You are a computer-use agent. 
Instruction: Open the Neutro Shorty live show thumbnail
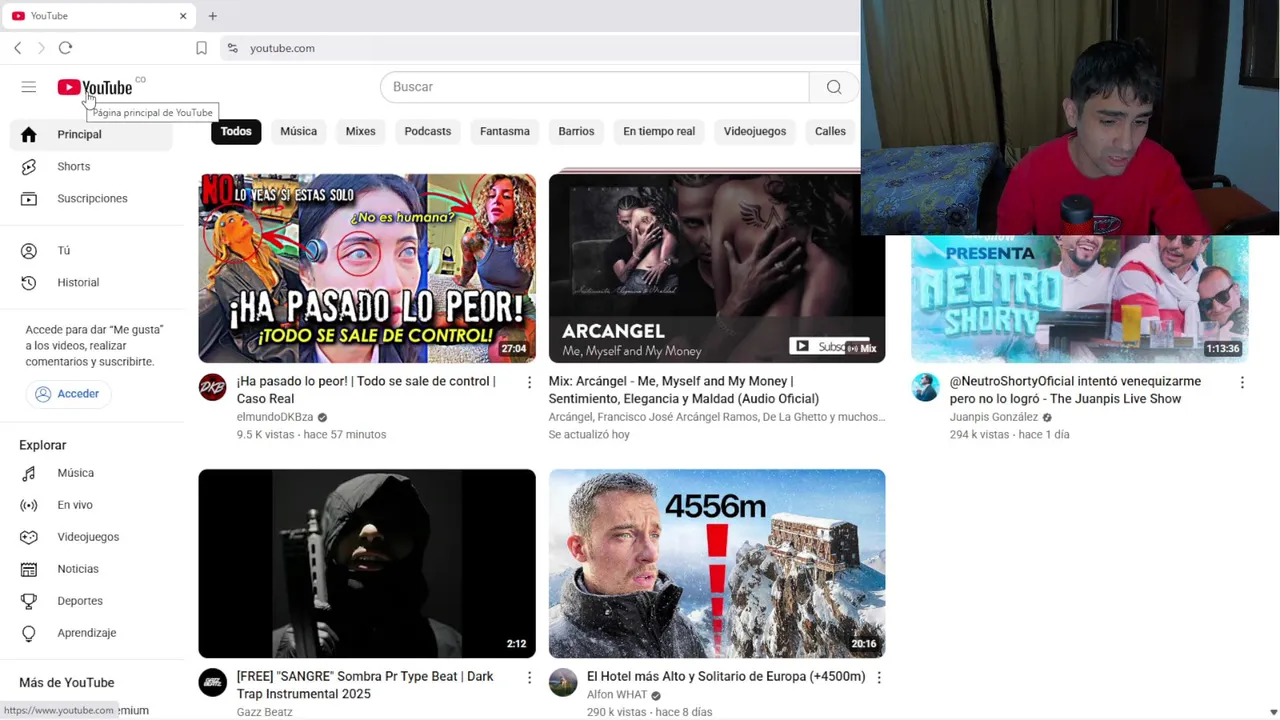1080,299
